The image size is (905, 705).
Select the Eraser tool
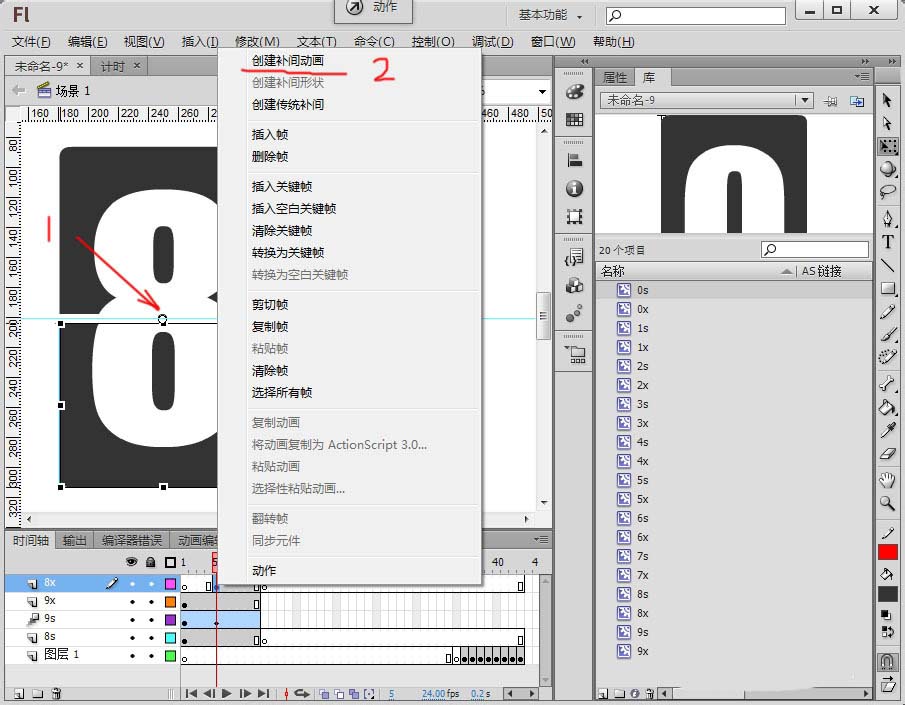pyautogui.click(x=888, y=453)
